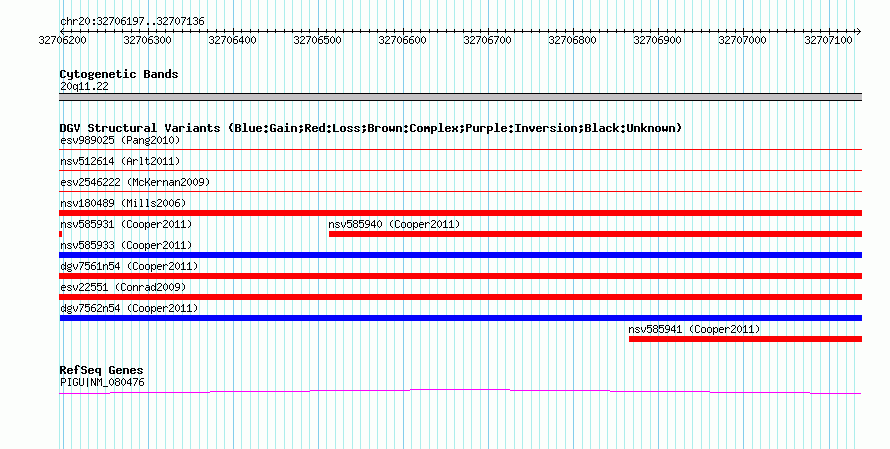The height and width of the screenshot is (449, 890).
Task: Click the blue gain bar of dgv7562n54
Action: [x=460, y=318]
